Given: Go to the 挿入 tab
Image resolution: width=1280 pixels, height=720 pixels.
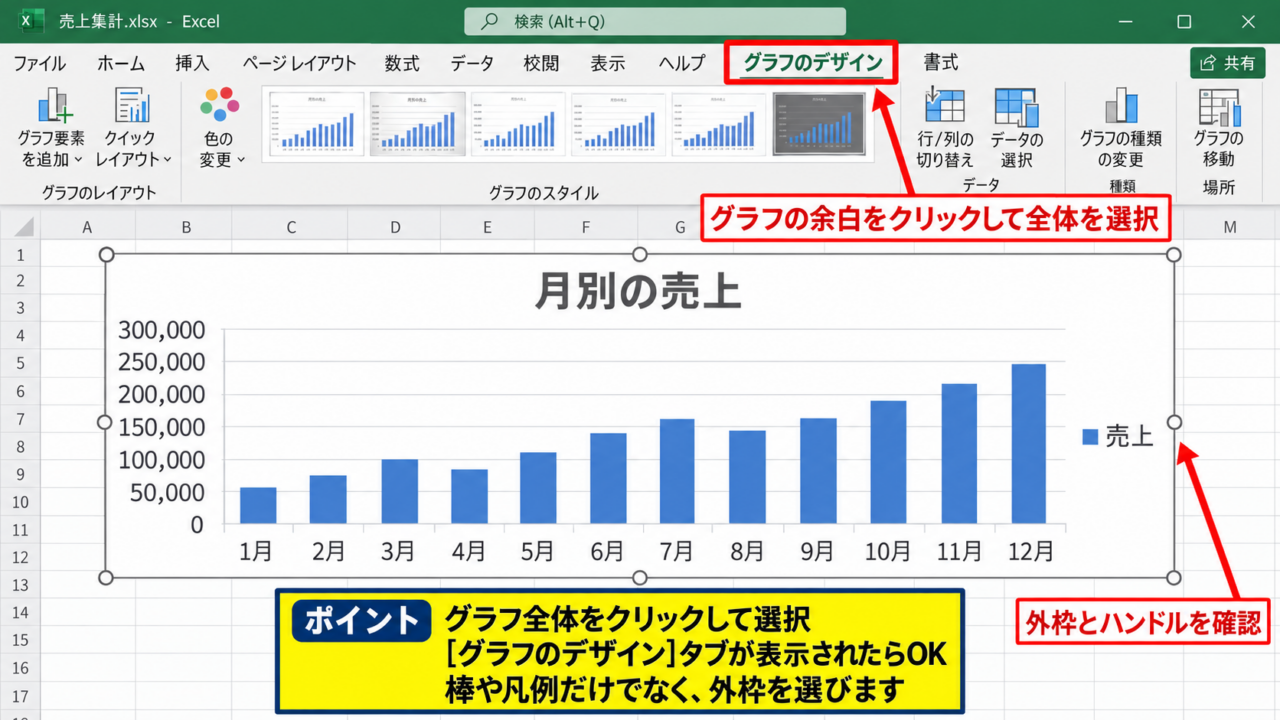Looking at the screenshot, I should coord(193,63).
